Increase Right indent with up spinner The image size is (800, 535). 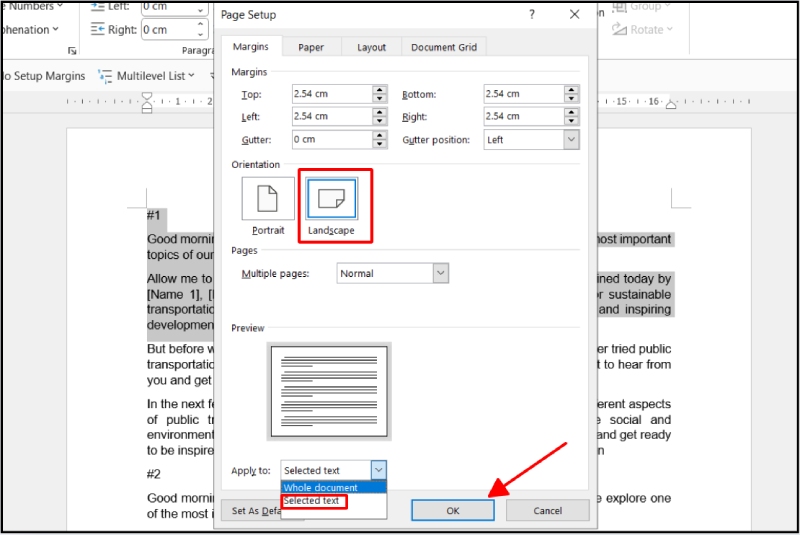tap(201, 24)
